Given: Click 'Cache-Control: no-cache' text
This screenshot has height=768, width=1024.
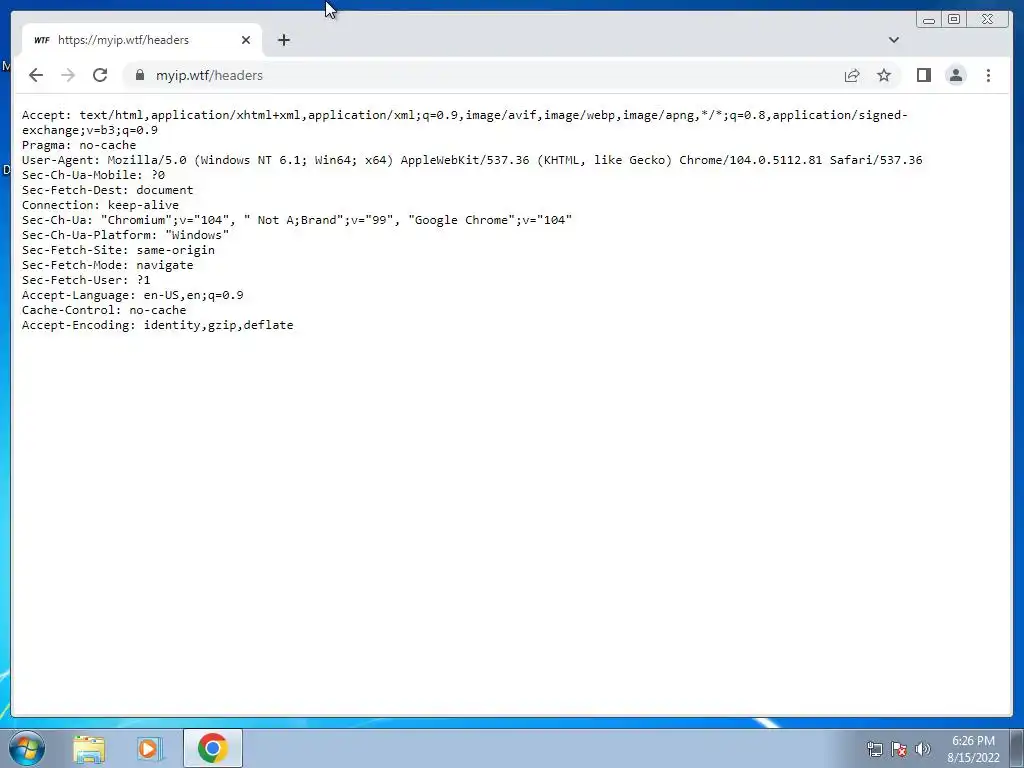Looking at the screenshot, I should 104,310.
